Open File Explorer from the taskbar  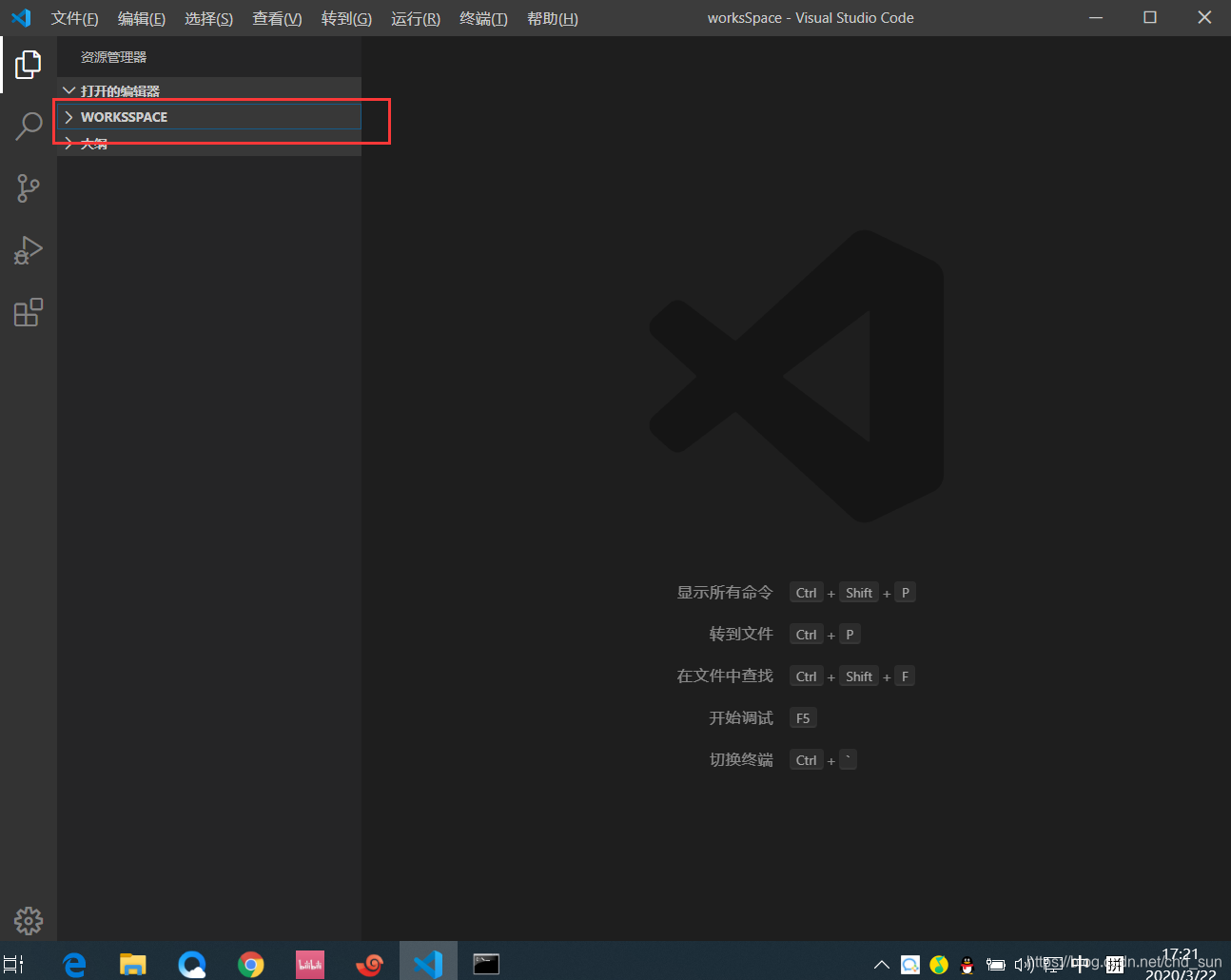(132, 964)
